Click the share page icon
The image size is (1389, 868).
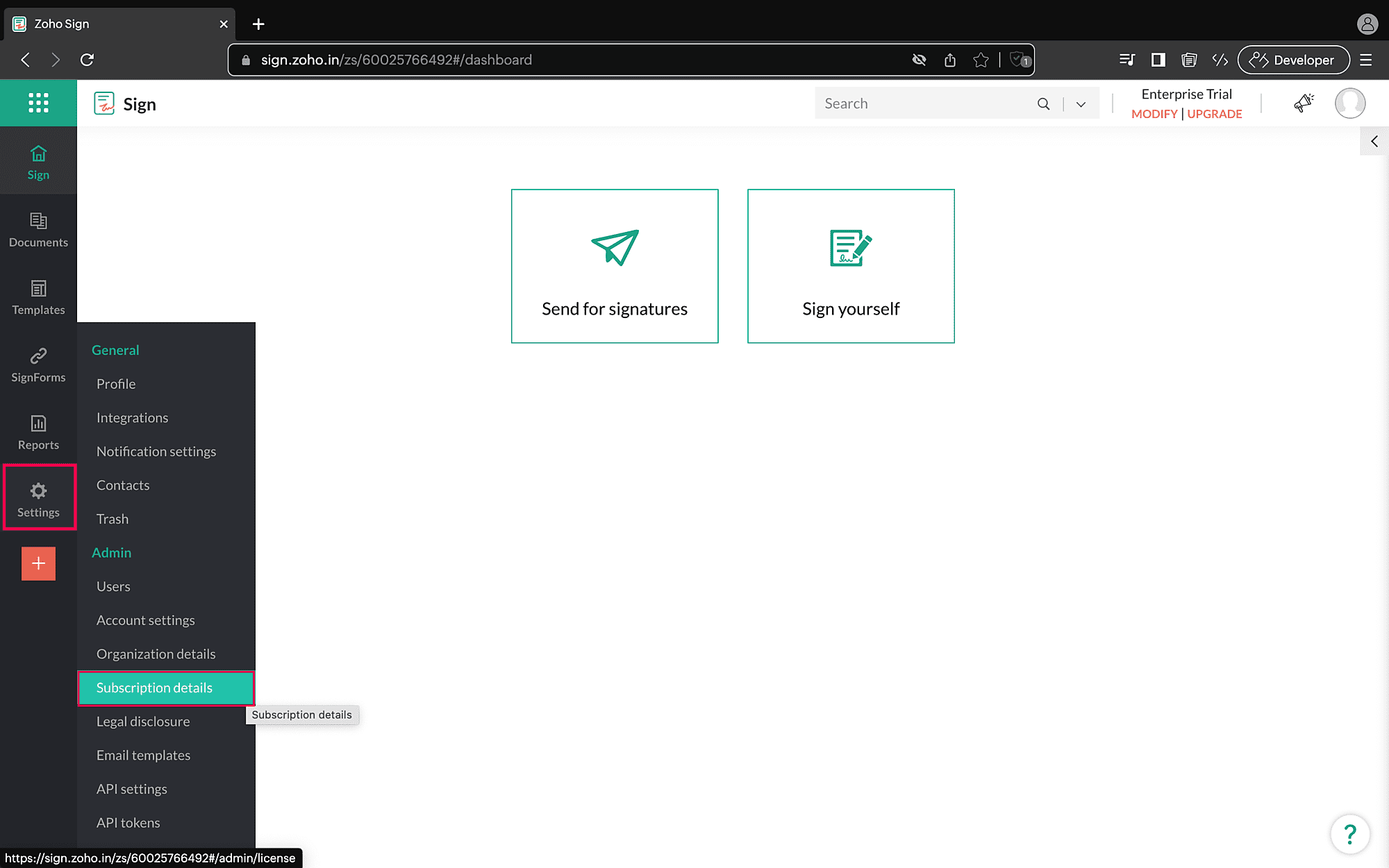pos(950,60)
